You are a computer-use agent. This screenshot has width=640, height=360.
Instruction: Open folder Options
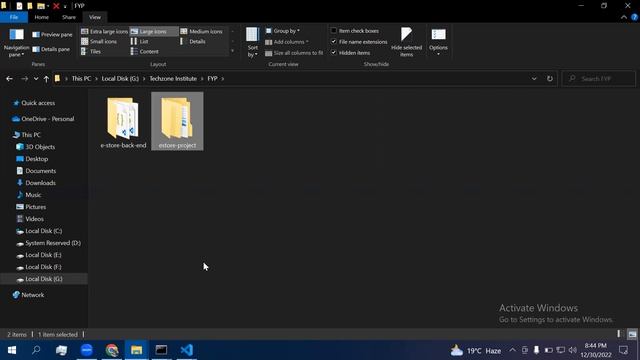coord(438,42)
